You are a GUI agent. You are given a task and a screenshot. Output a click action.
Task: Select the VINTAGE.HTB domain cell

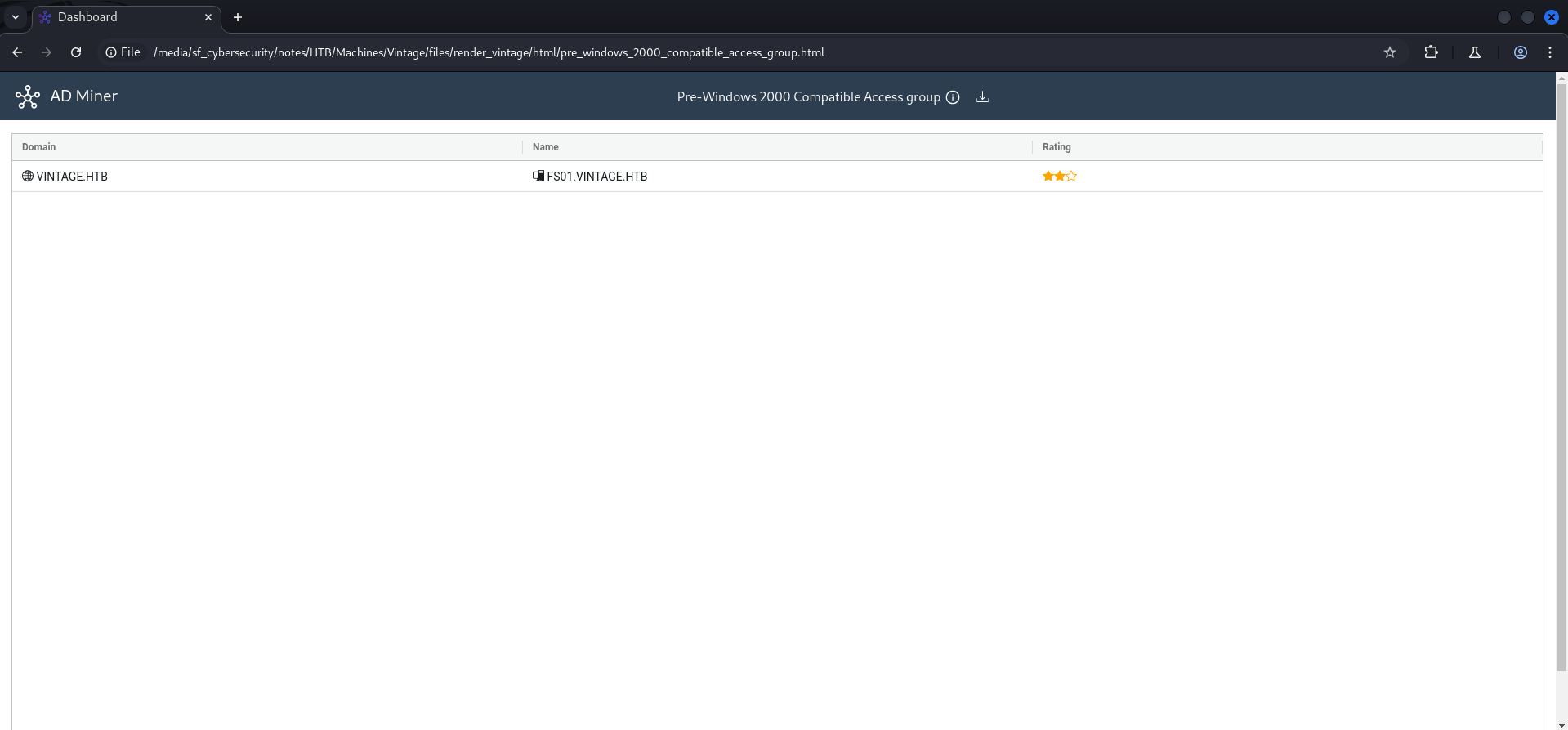267,177
